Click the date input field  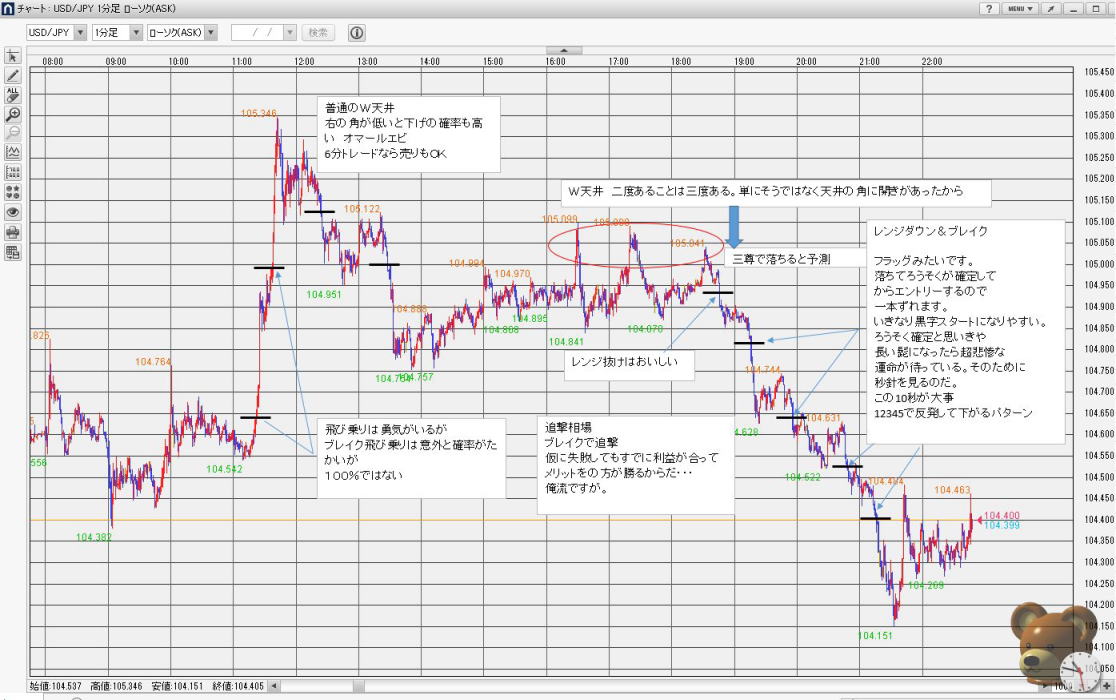click(x=257, y=33)
